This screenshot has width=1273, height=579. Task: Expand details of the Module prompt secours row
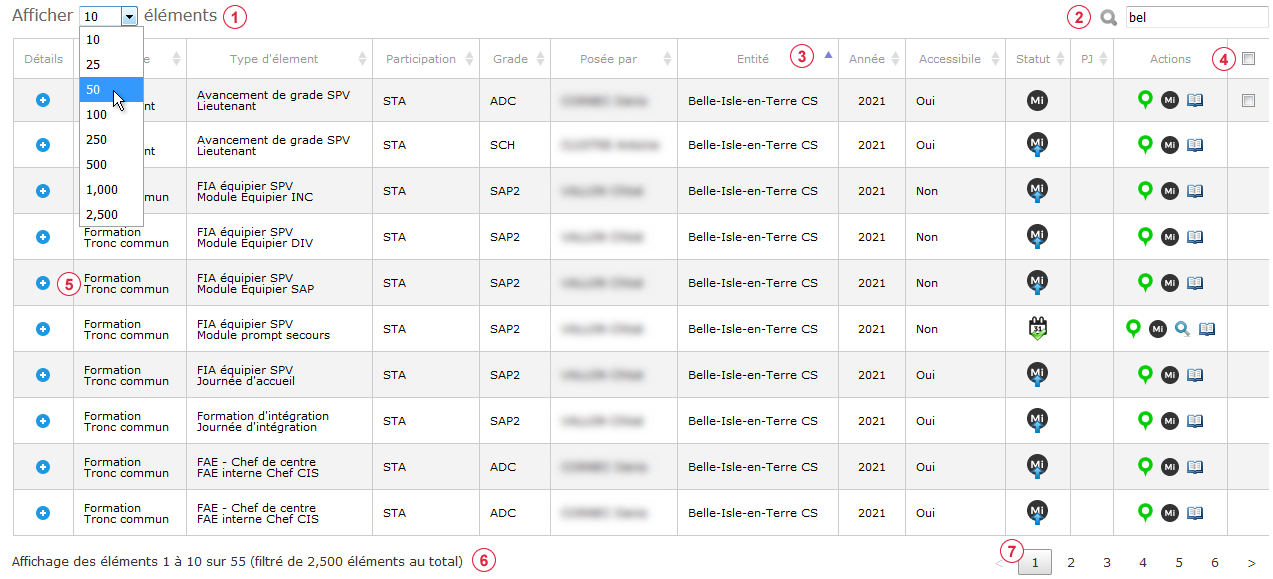(x=43, y=329)
